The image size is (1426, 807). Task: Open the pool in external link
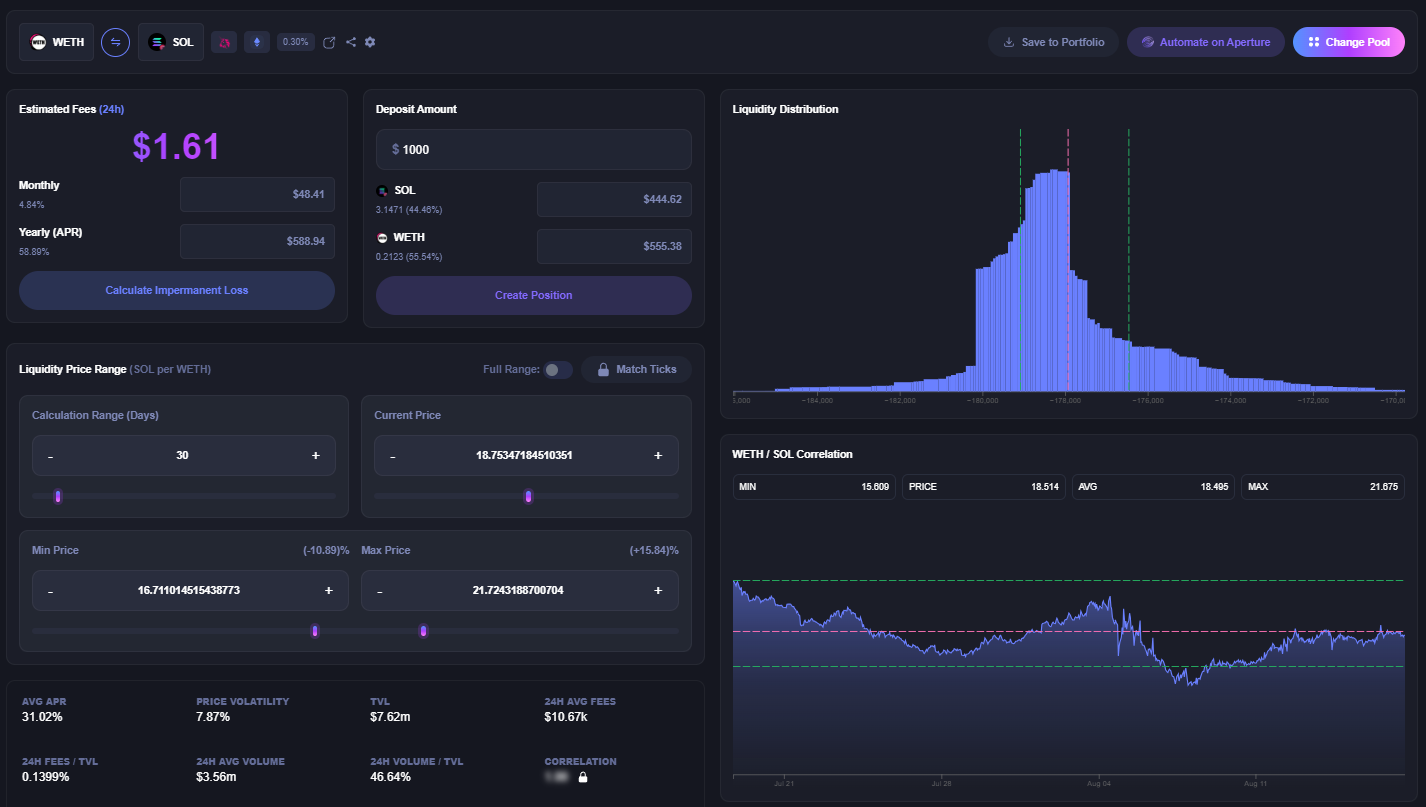click(x=329, y=42)
